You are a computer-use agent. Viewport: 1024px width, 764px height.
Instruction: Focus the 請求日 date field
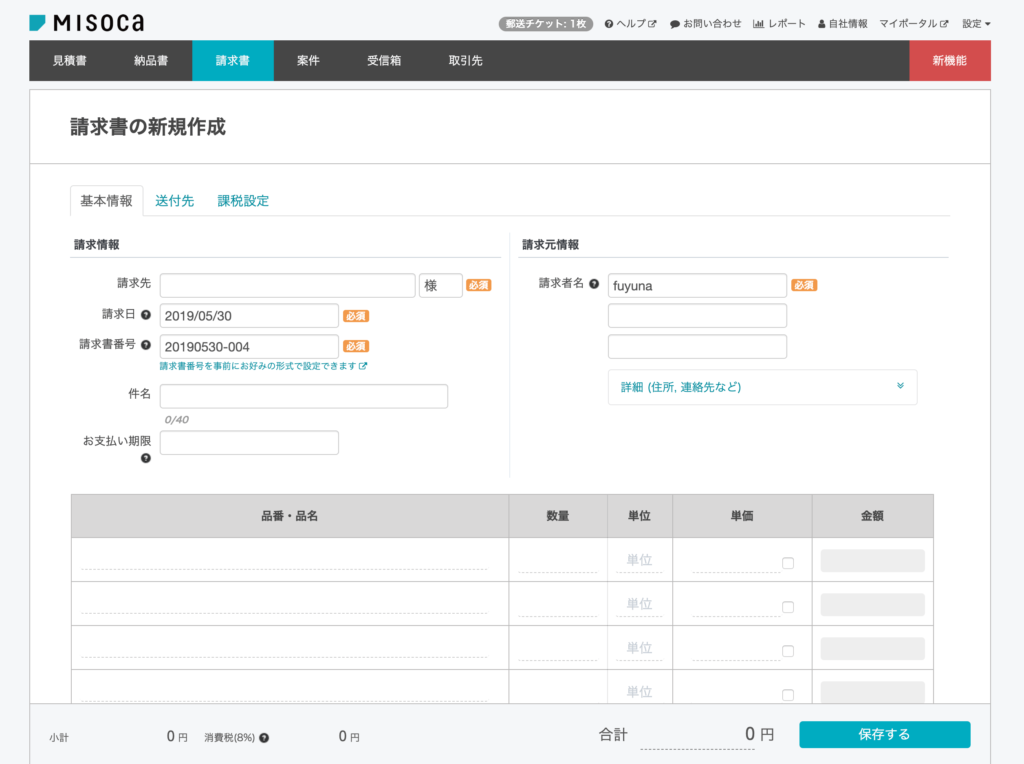(x=249, y=315)
